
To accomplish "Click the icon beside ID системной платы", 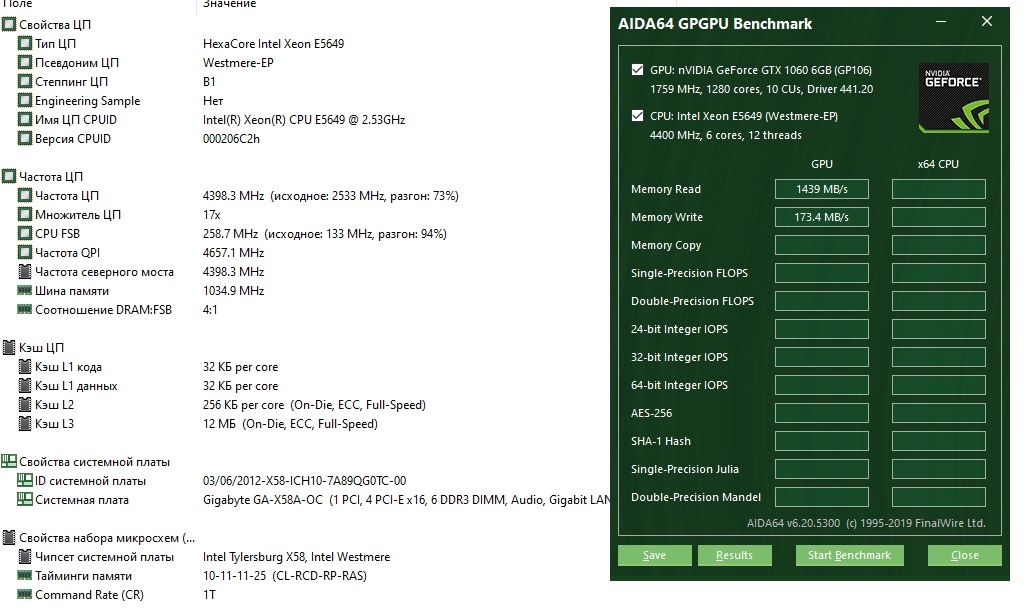I will pos(24,480).
